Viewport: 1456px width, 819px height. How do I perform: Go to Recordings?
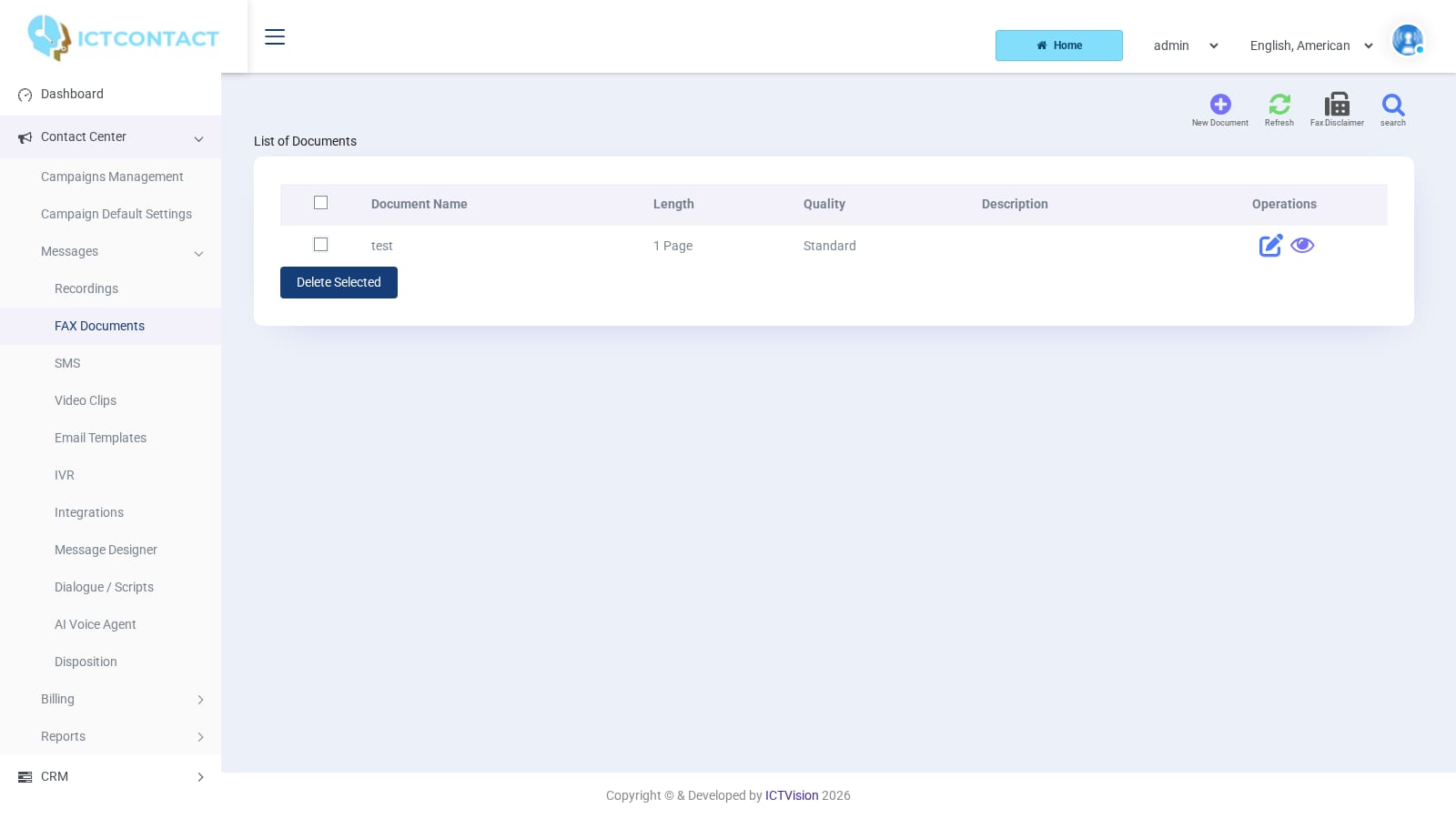[86, 288]
